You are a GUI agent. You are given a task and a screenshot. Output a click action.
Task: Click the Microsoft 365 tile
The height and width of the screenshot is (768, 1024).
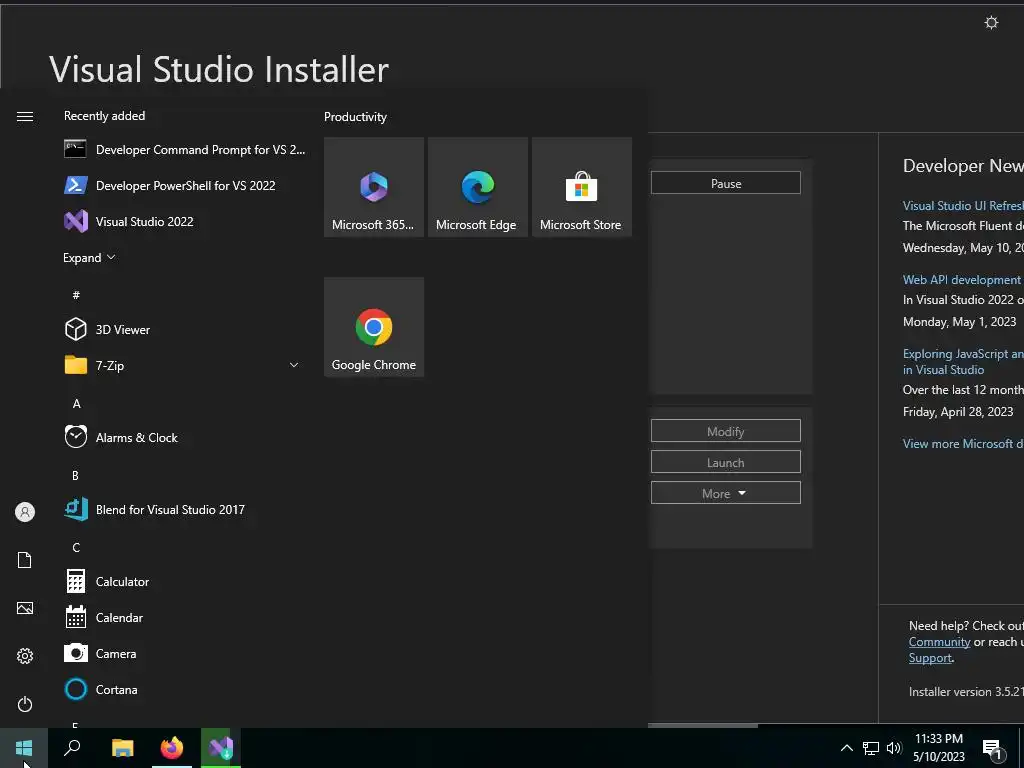pyautogui.click(x=374, y=187)
